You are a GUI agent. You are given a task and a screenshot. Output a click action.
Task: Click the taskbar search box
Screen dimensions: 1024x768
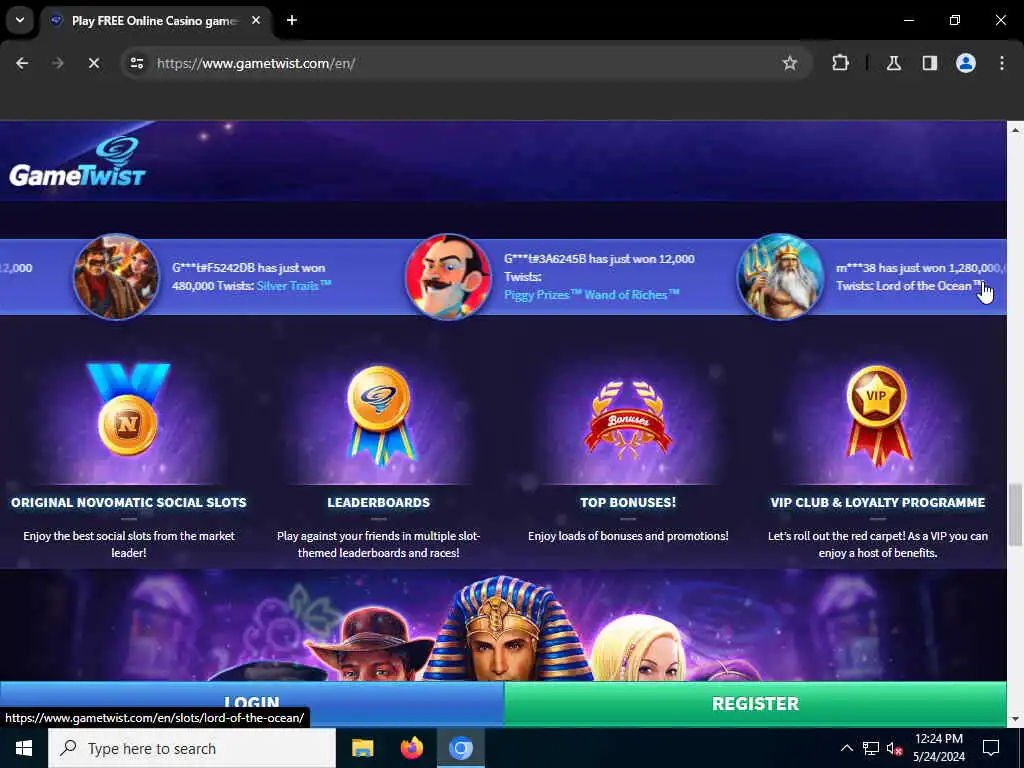(192, 748)
